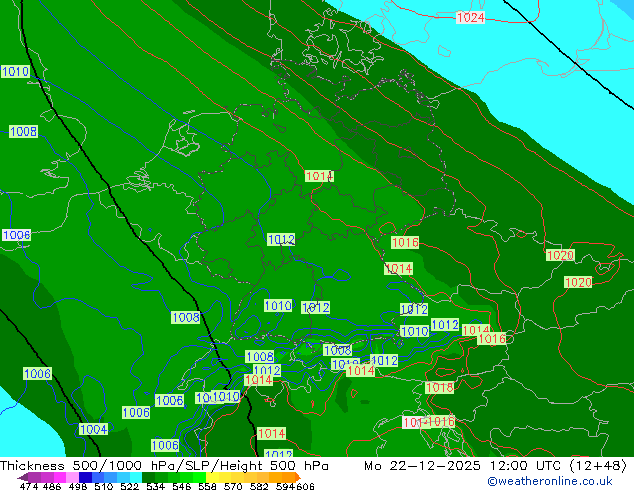The image size is (634, 490).
Task: Click the 582 legend value
Action: pyautogui.click(x=259, y=486)
